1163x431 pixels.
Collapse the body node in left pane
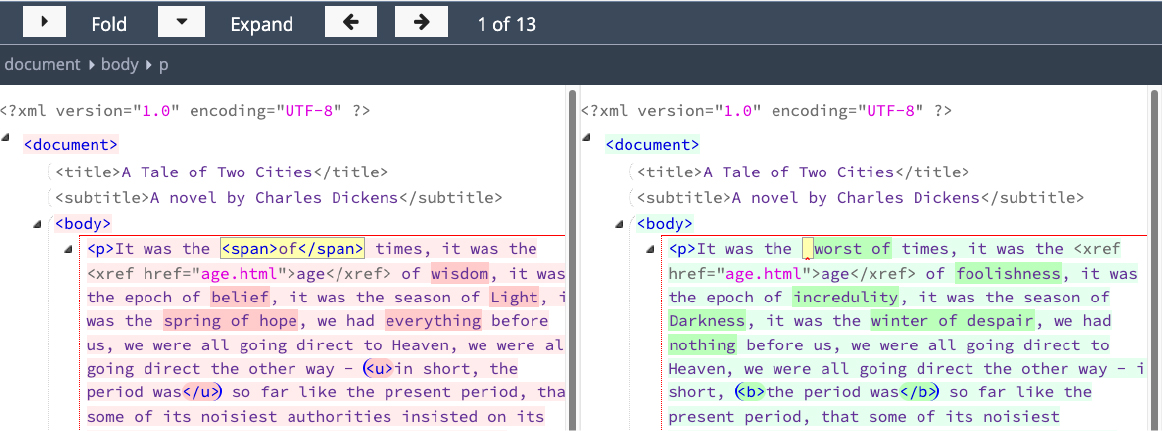[x=38, y=222]
